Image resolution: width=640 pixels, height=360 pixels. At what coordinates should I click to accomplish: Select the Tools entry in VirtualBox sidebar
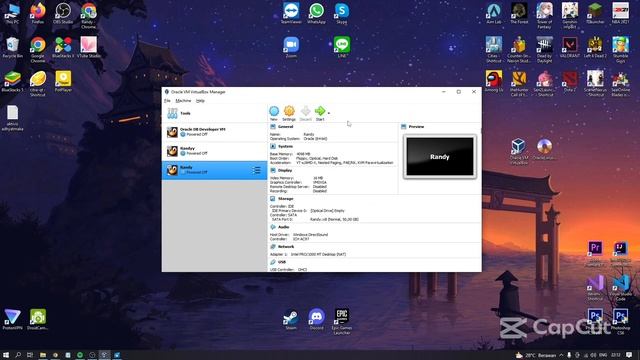214,113
